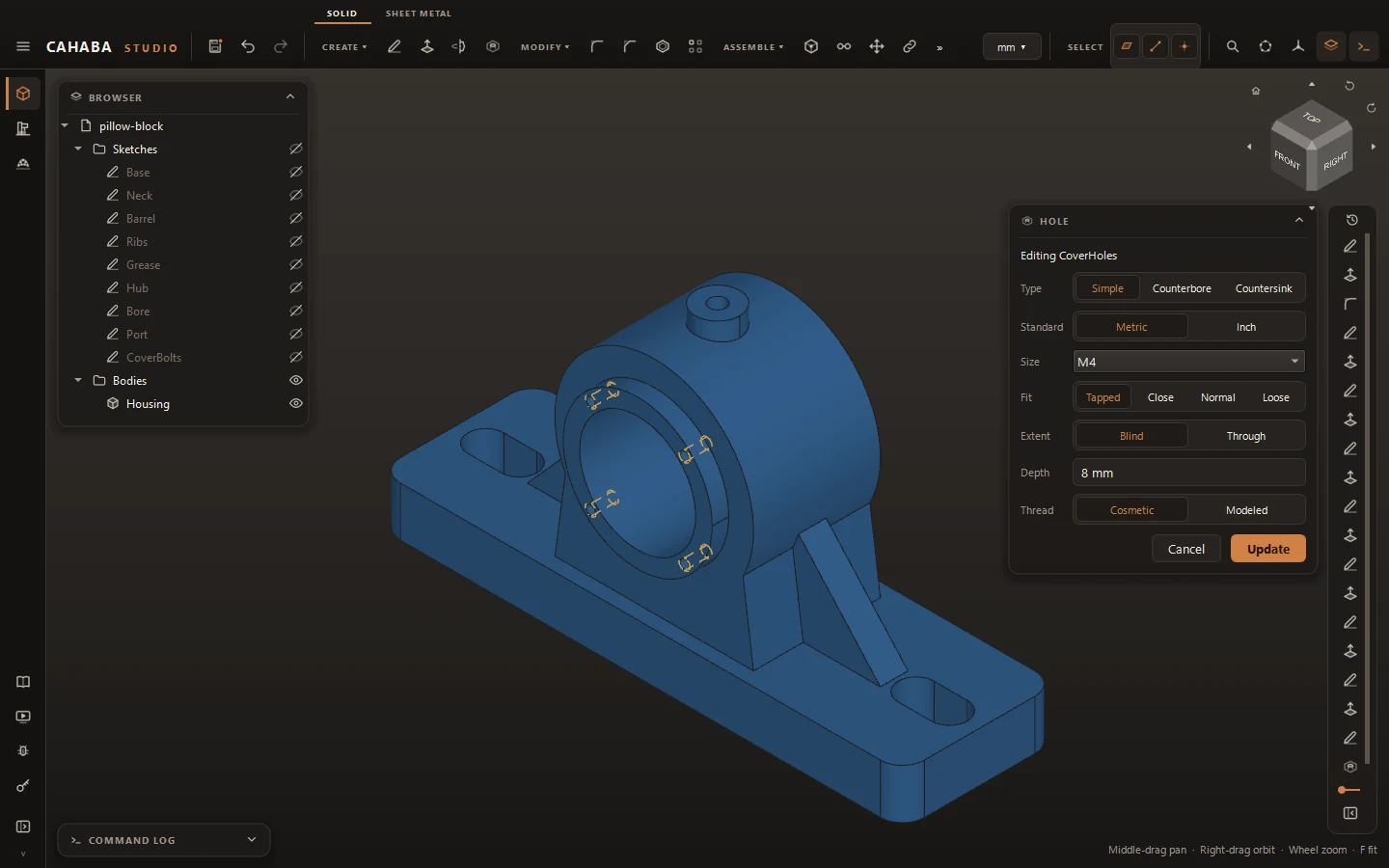Click the Save document icon
The height and width of the screenshot is (868, 1389).
point(215,46)
